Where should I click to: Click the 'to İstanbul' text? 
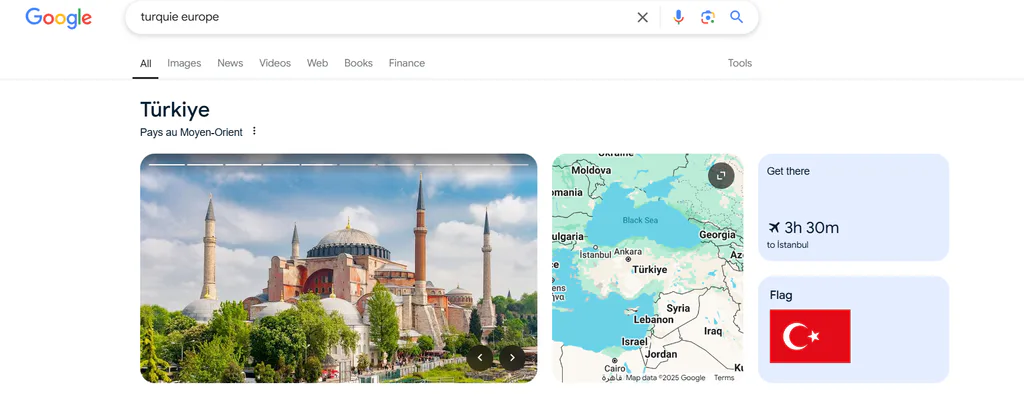point(788,245)
